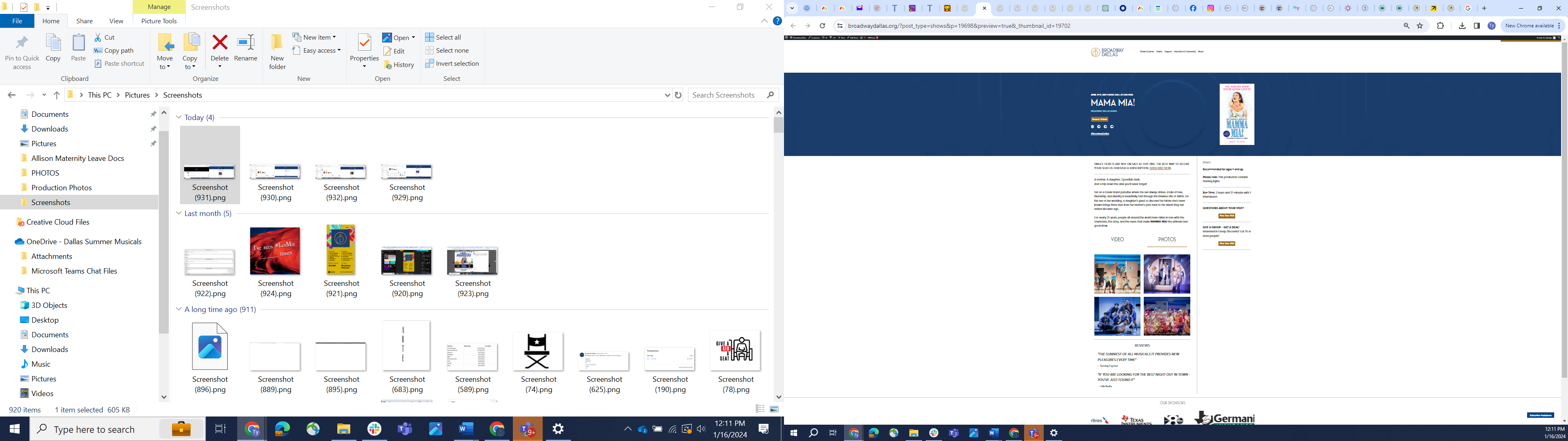View site information in Chrome address bar
This screenshot has width=1568, height=441.
840,26
